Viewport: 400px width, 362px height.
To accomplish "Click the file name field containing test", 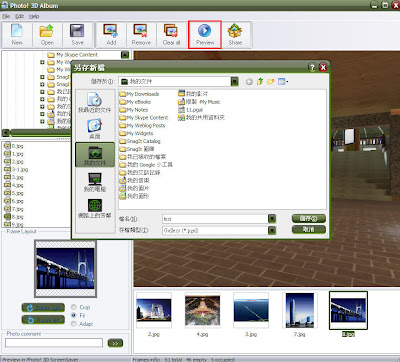I will (215, 219).
